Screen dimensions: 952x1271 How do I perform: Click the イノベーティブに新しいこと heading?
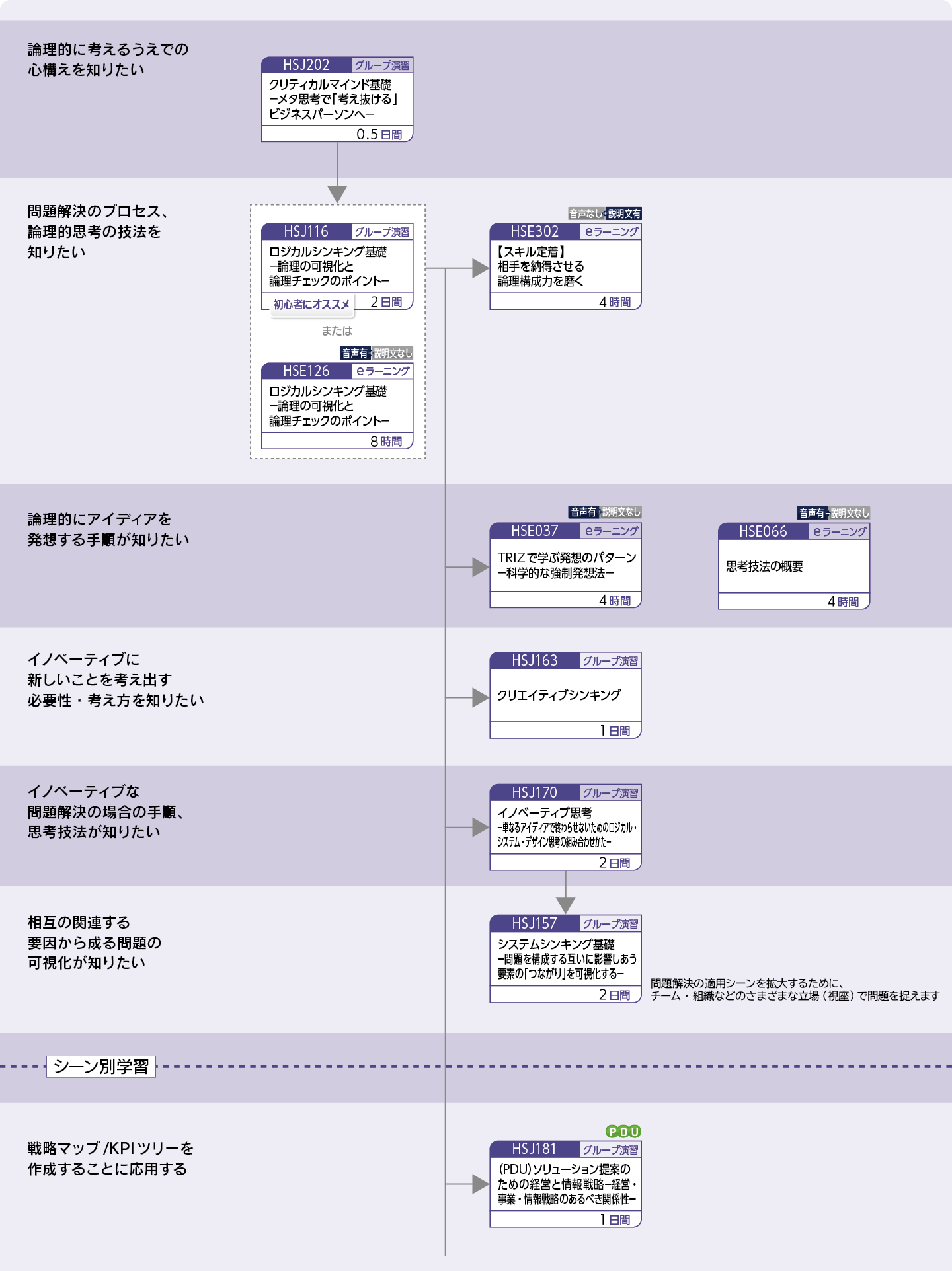point(116,679)
